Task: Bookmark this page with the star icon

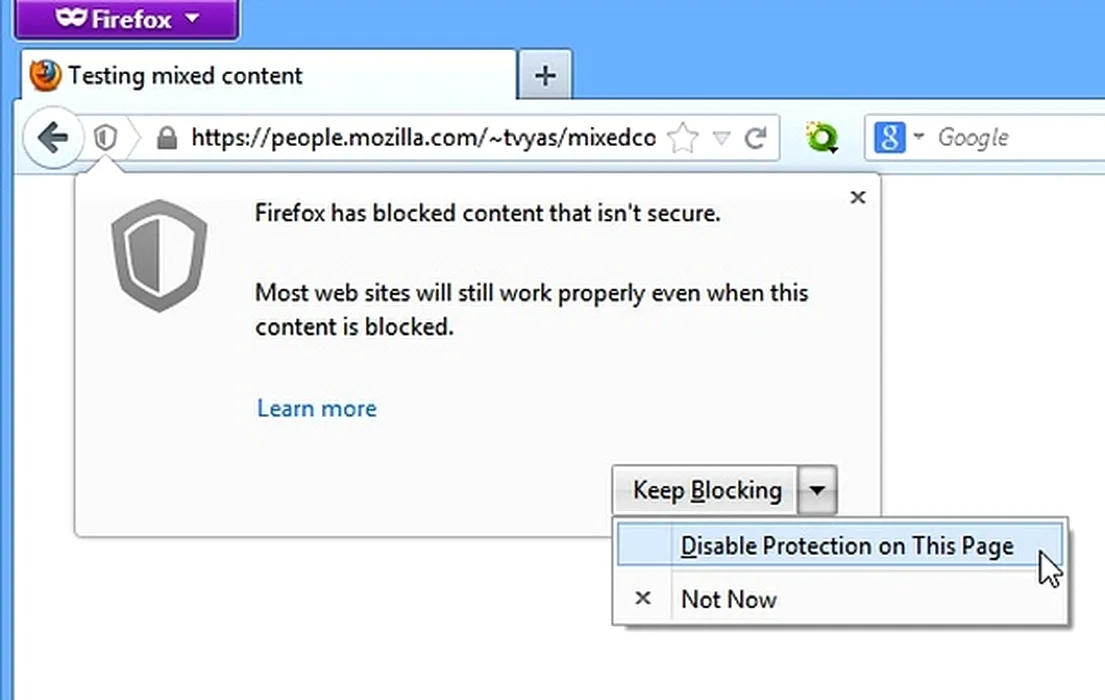Action: coord(682,138)
